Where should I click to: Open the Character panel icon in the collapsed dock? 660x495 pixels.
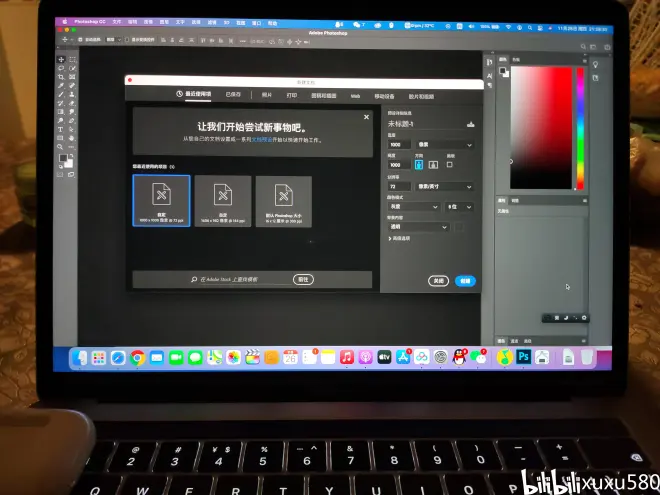[x=490, y=76]
